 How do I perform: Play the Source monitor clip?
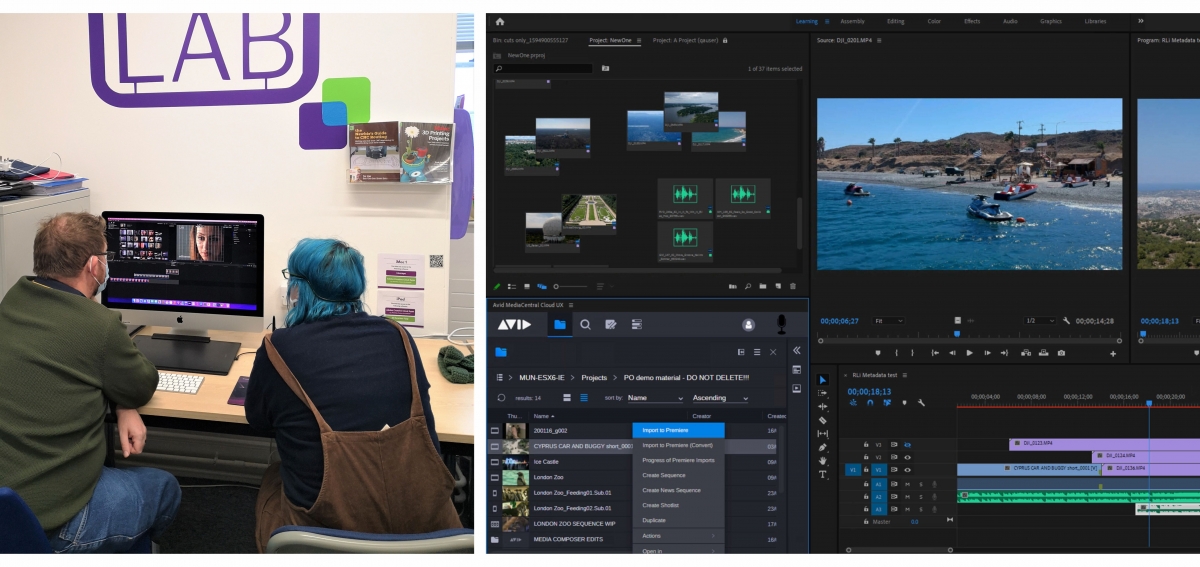tap(970, 353)
